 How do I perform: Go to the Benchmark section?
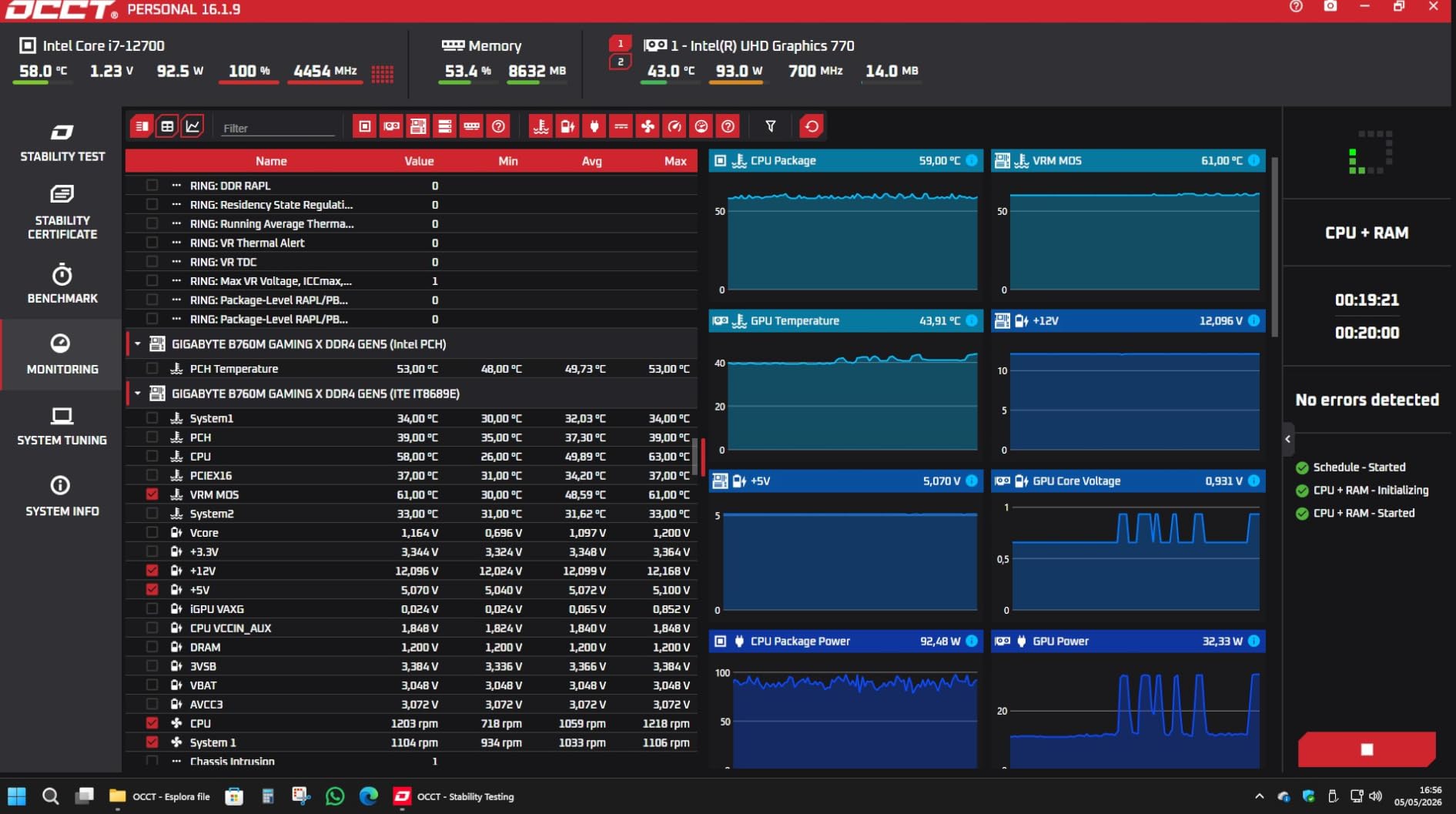[62, 284]
